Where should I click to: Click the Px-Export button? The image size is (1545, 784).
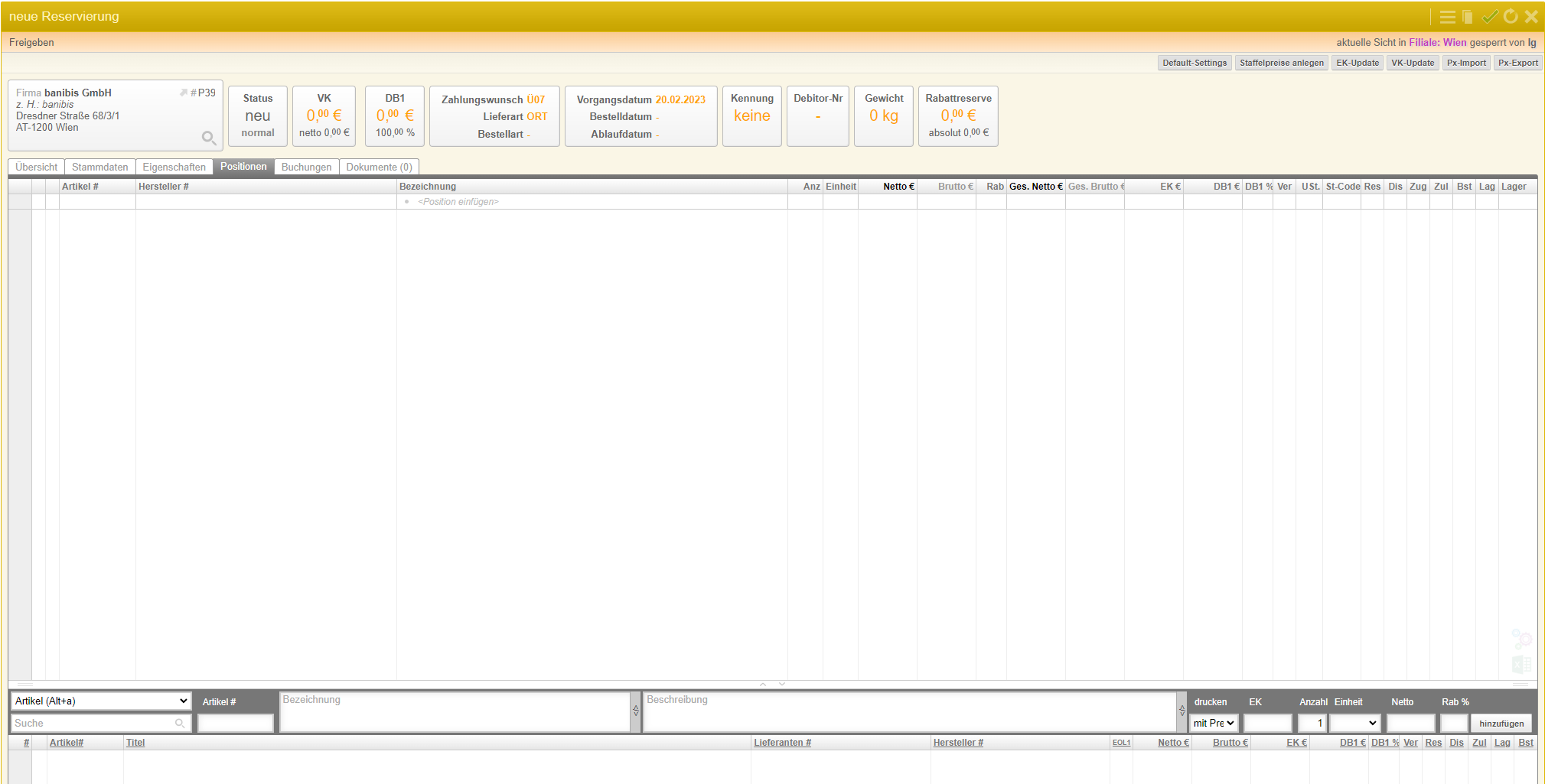pyautogui.click(x=1518, y=63)
